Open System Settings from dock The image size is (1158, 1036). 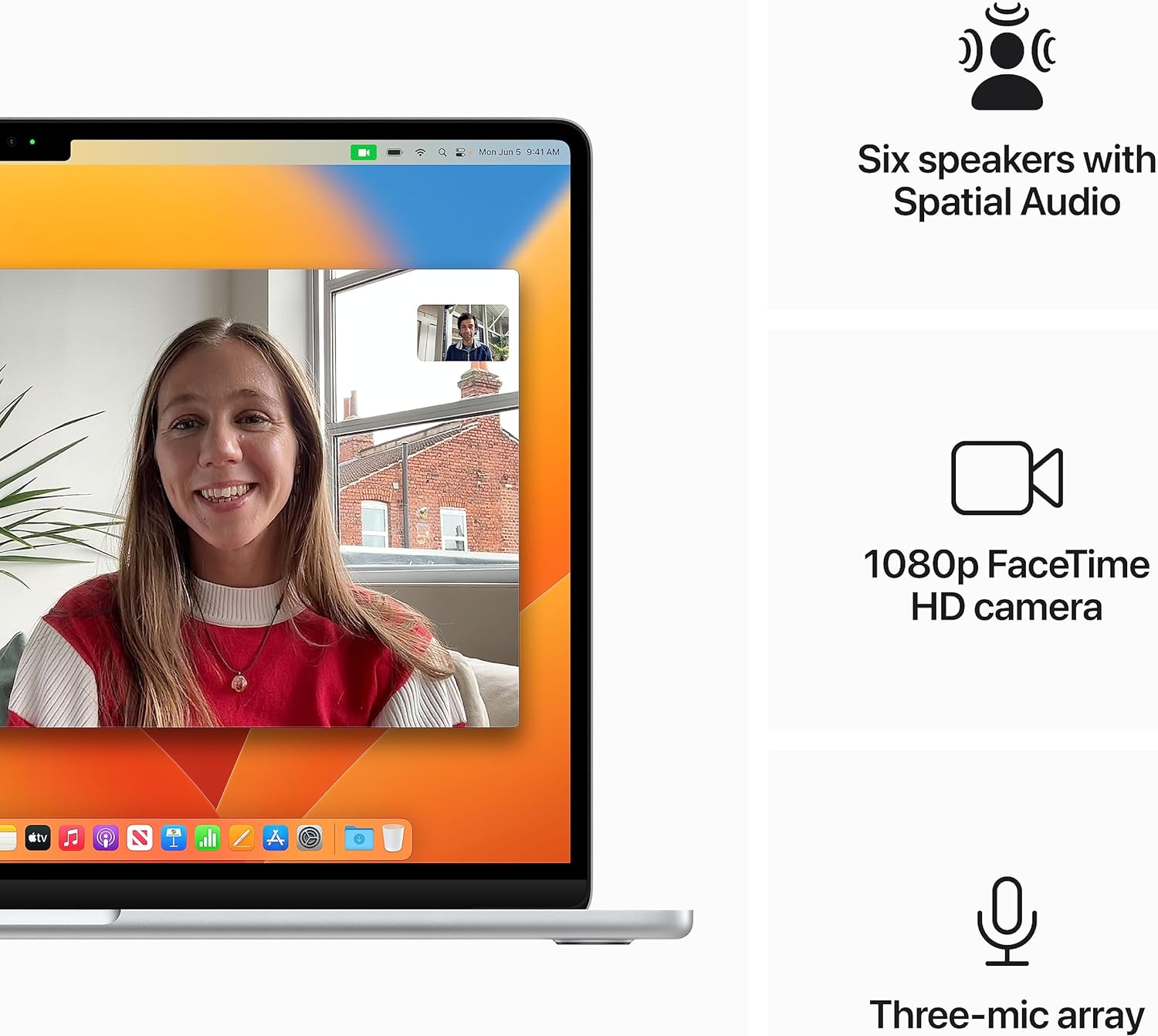(310, 838)
